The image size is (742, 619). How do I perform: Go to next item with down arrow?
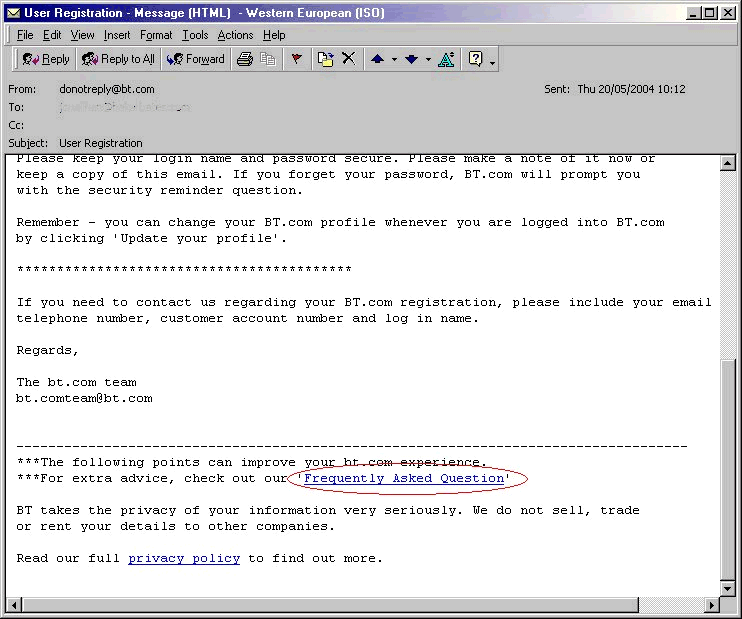pos(411,59)
